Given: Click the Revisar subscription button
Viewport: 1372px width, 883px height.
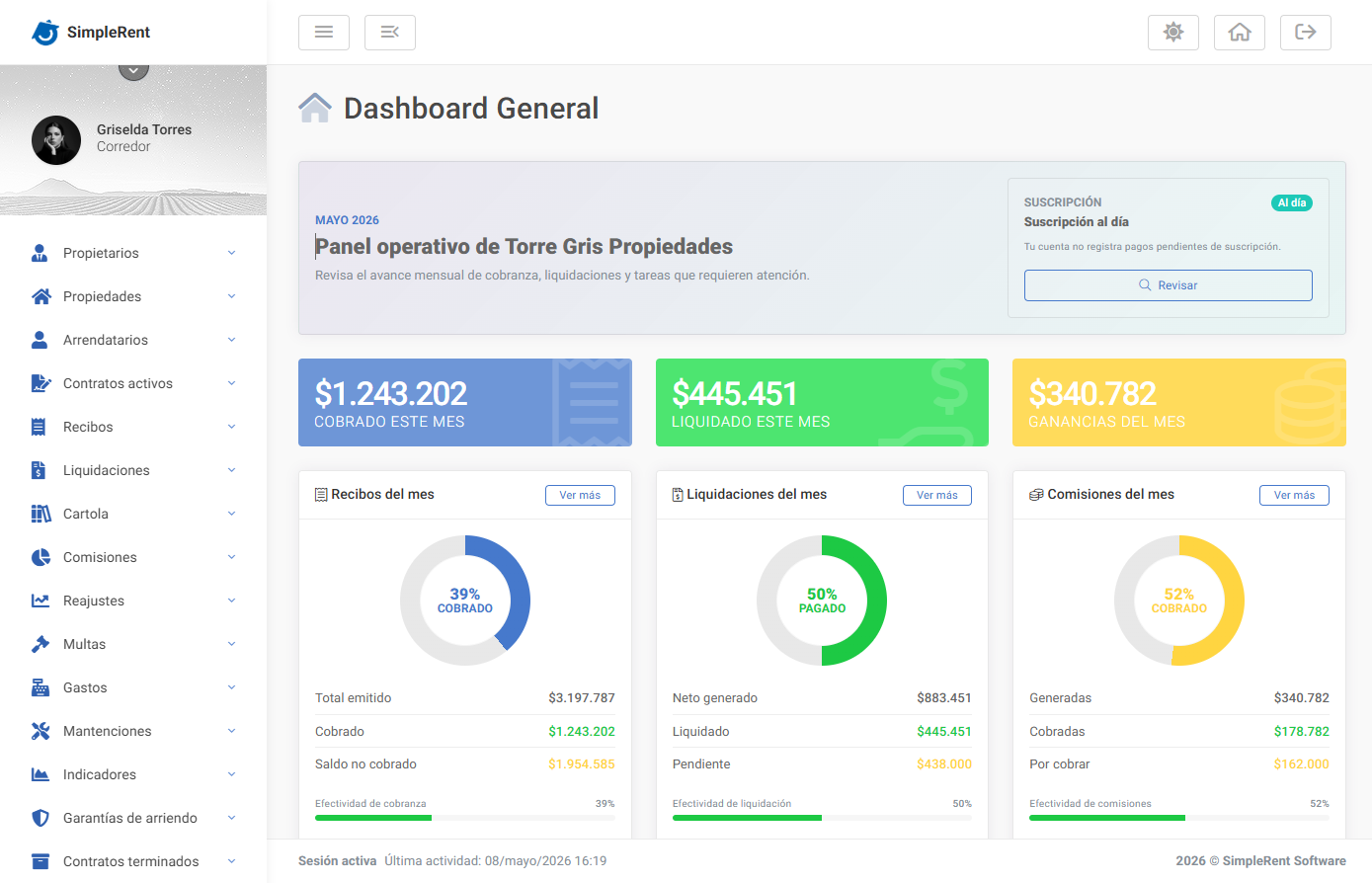Looking at the screenshot, I should 1169,285.
